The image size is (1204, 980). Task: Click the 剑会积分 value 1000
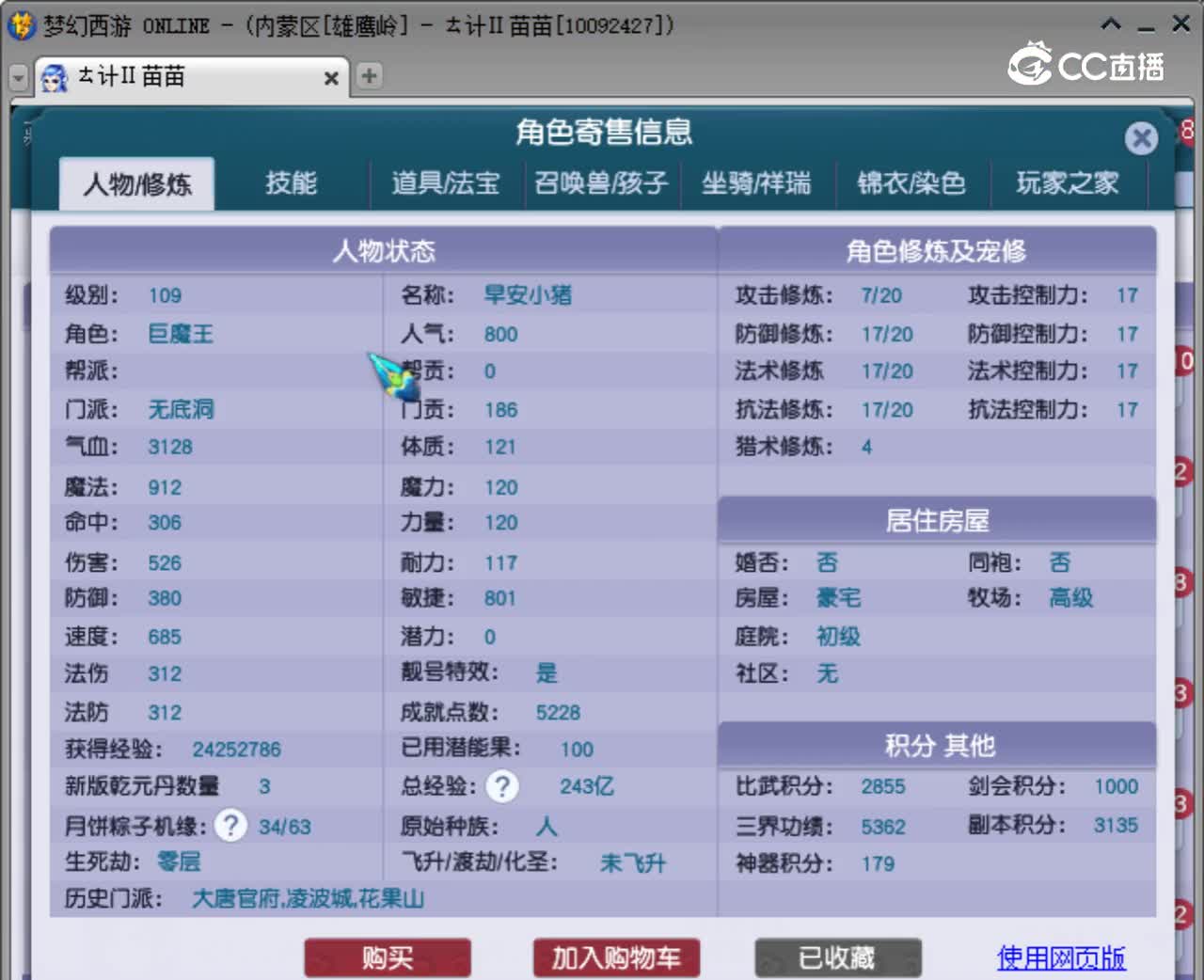click(x=1116, y=786)
